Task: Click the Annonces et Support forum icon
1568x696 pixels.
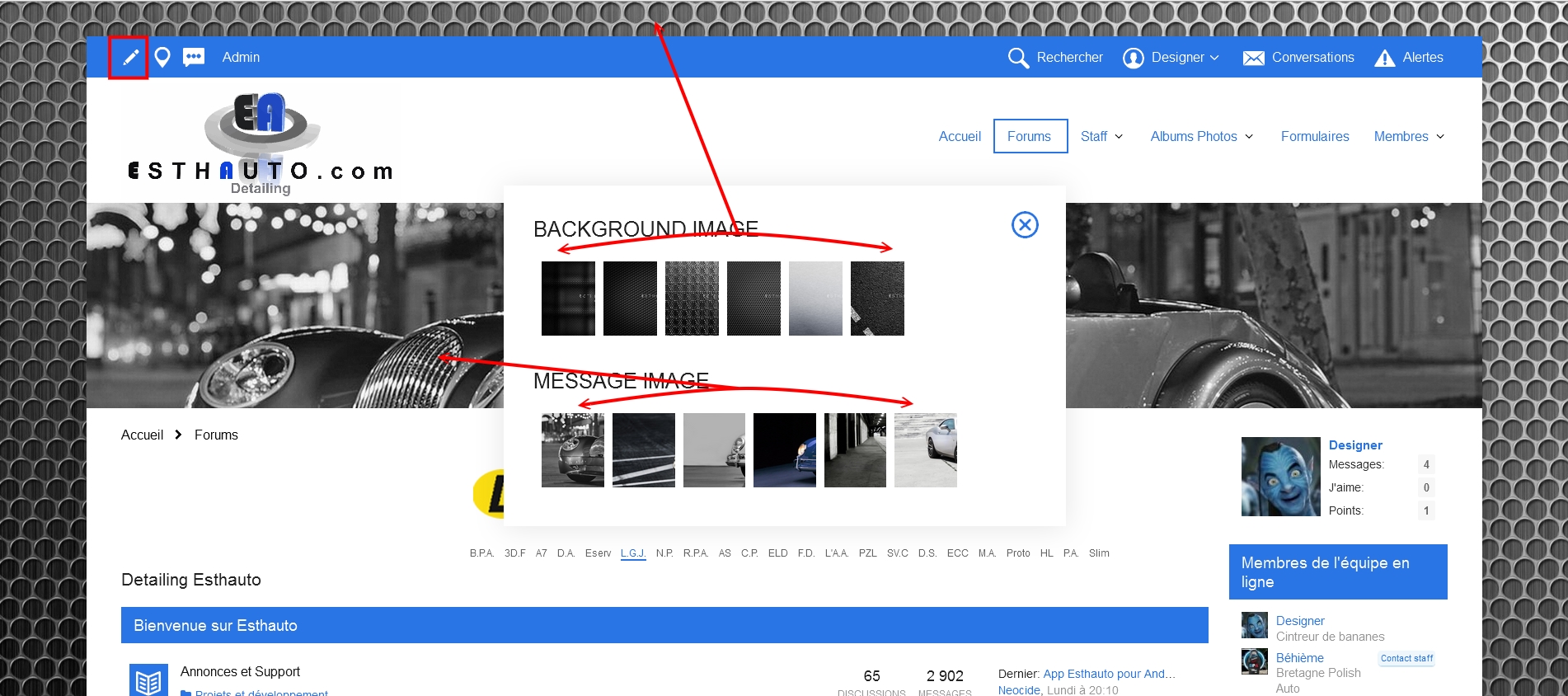Action: [148, 681]
